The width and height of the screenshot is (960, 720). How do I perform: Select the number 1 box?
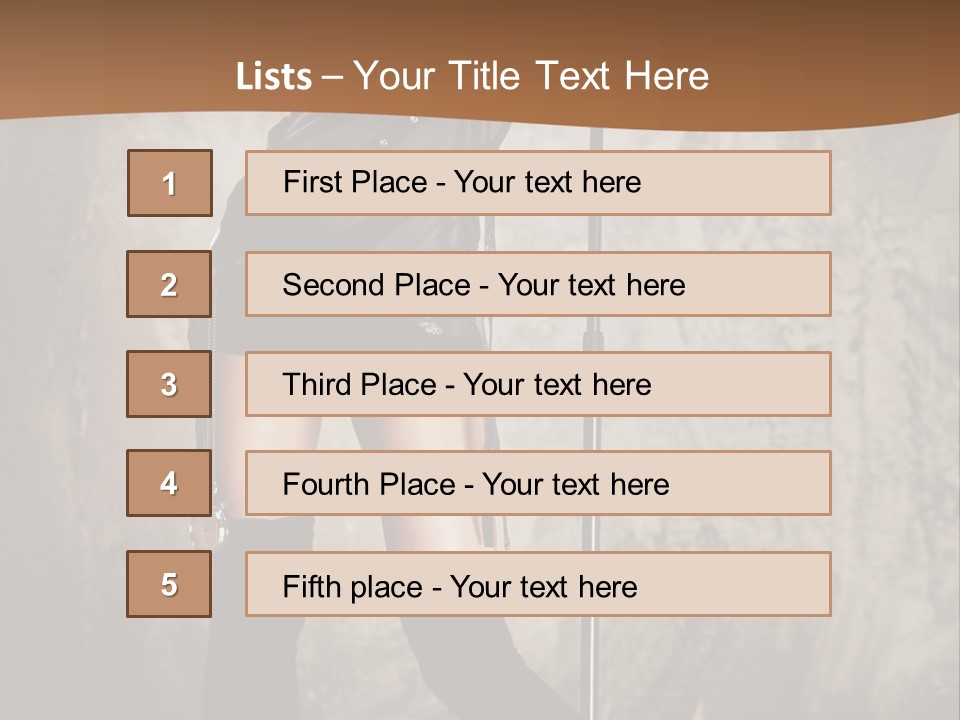click(170, 183)
